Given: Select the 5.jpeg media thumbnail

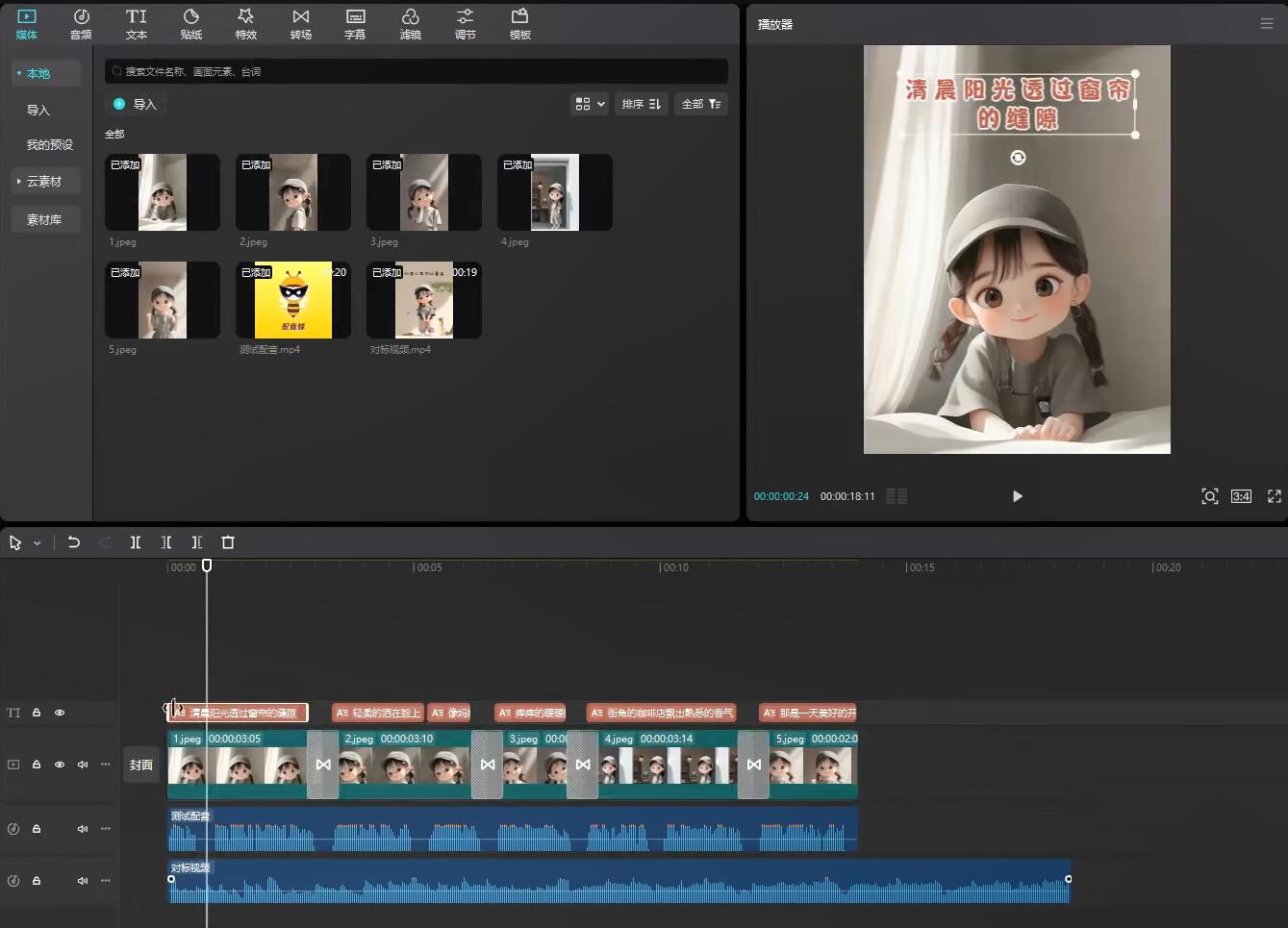Looking at the screenshot, I should tap(163, 300).
